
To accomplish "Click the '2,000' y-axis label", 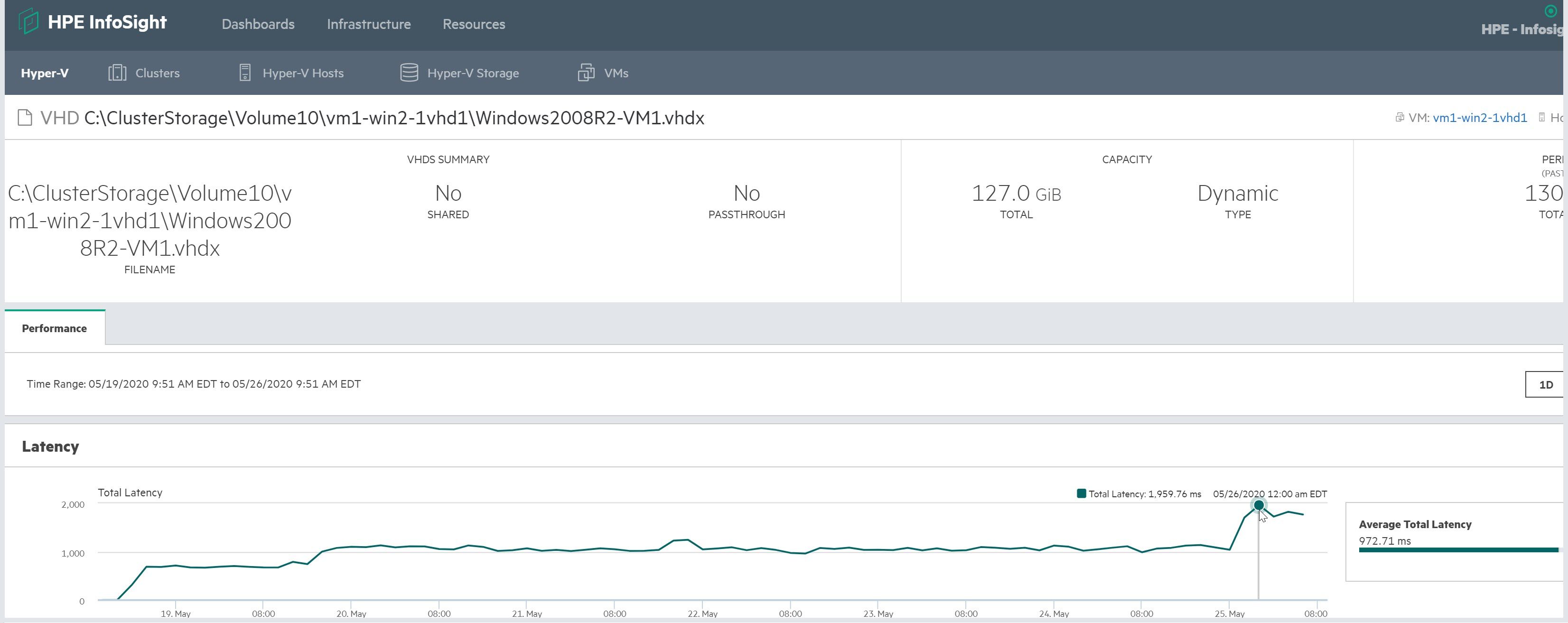I will pyautogui.click(x=73, y=504).
